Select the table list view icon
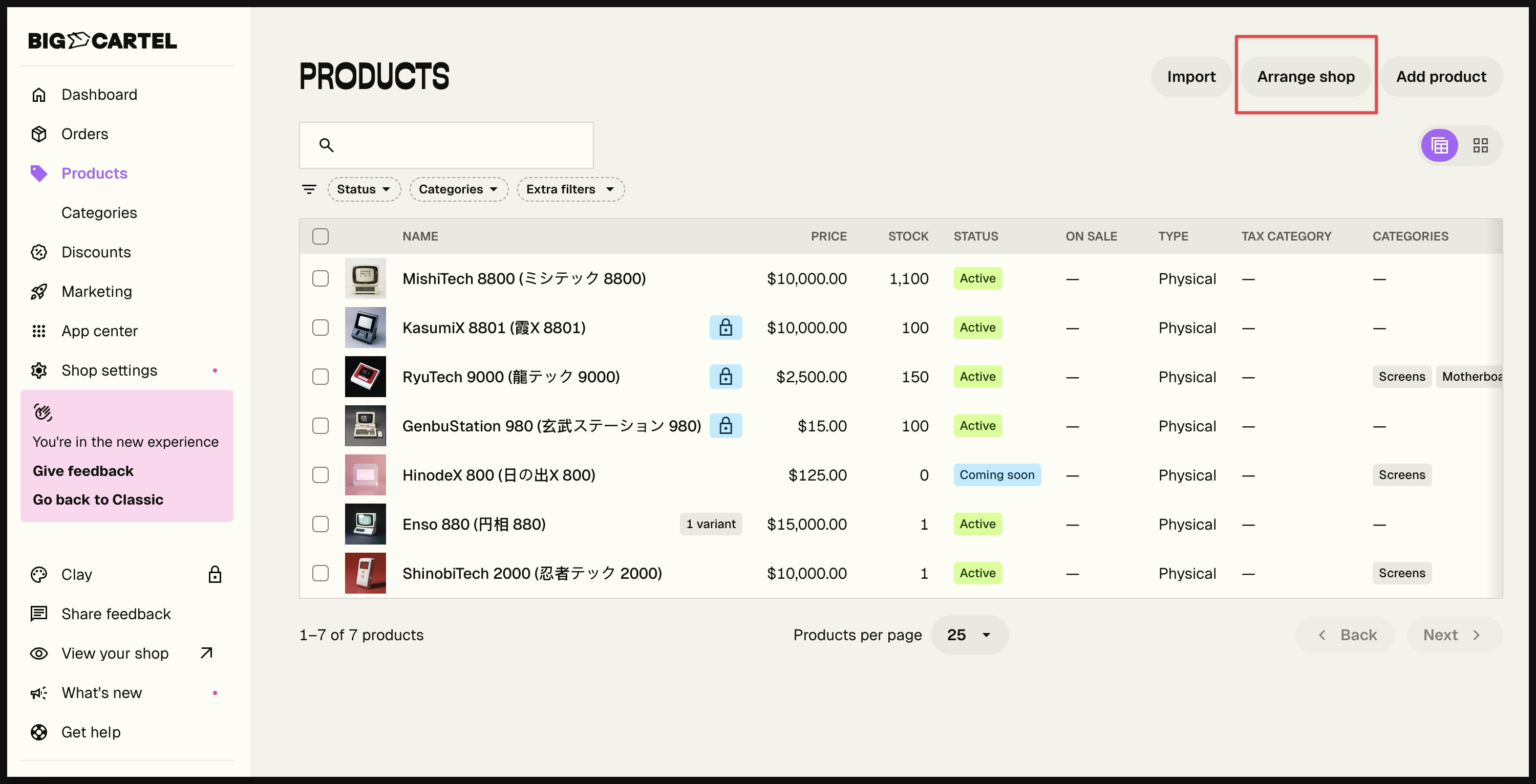Image resolution: width=1536 pixels, height=784 pixels. click(1439, 145)
